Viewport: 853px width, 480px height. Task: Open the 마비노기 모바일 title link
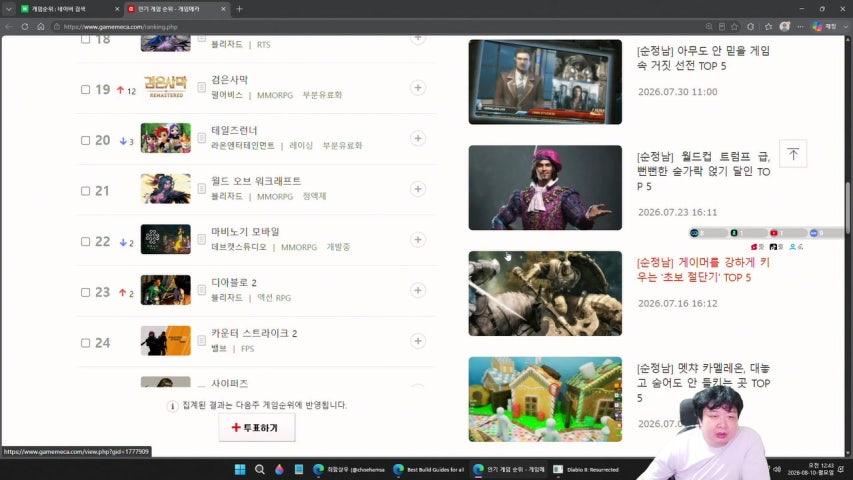coord(245,231)
